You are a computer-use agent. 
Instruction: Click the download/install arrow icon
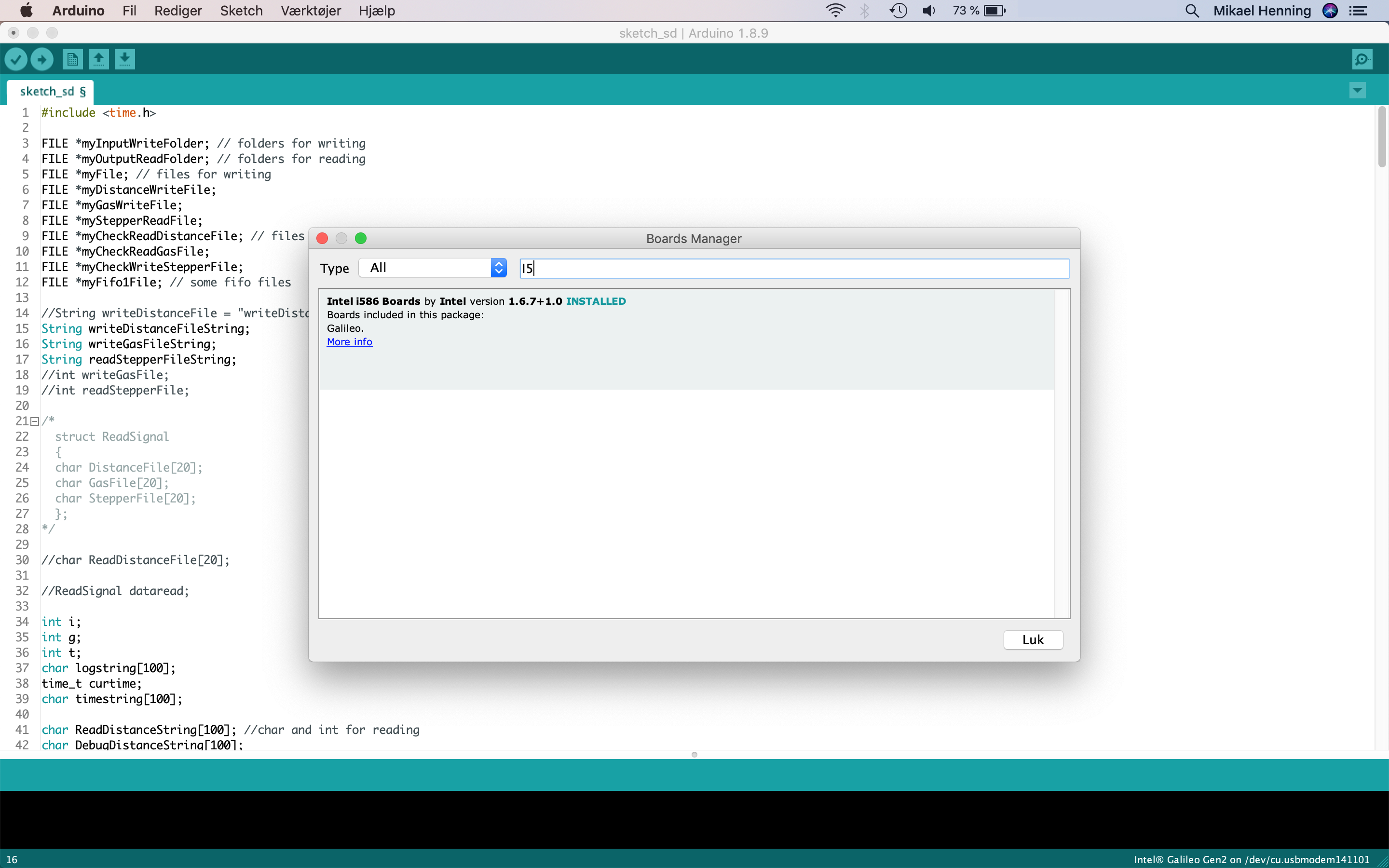[x=124, y=59]
